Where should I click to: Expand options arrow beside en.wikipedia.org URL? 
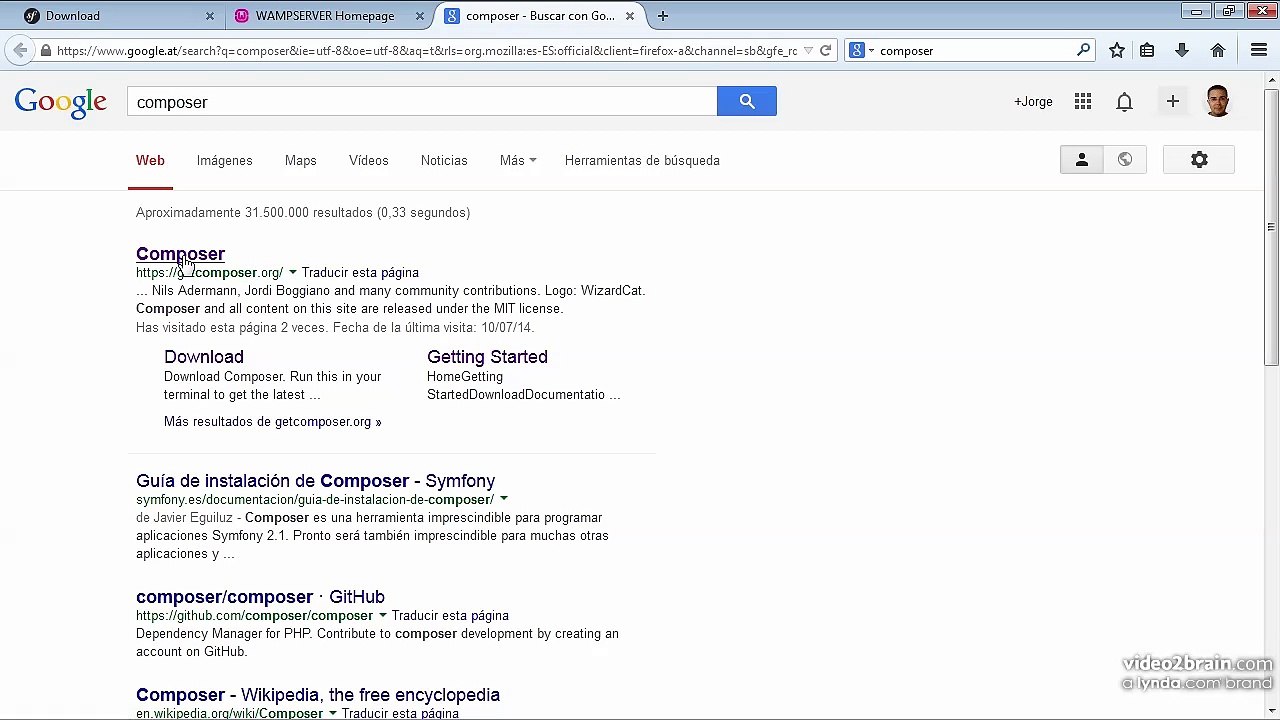pos(333,713)
